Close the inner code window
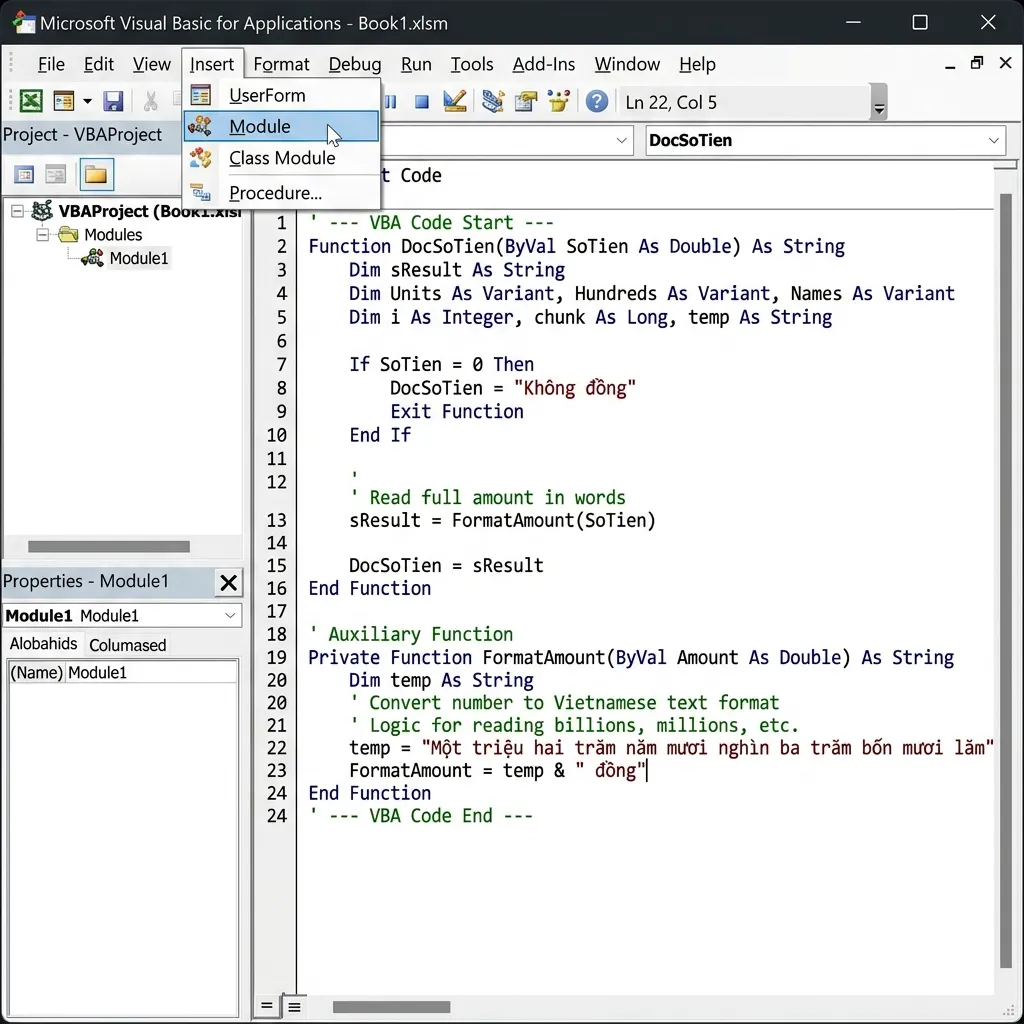 (x=1006, y=63)
